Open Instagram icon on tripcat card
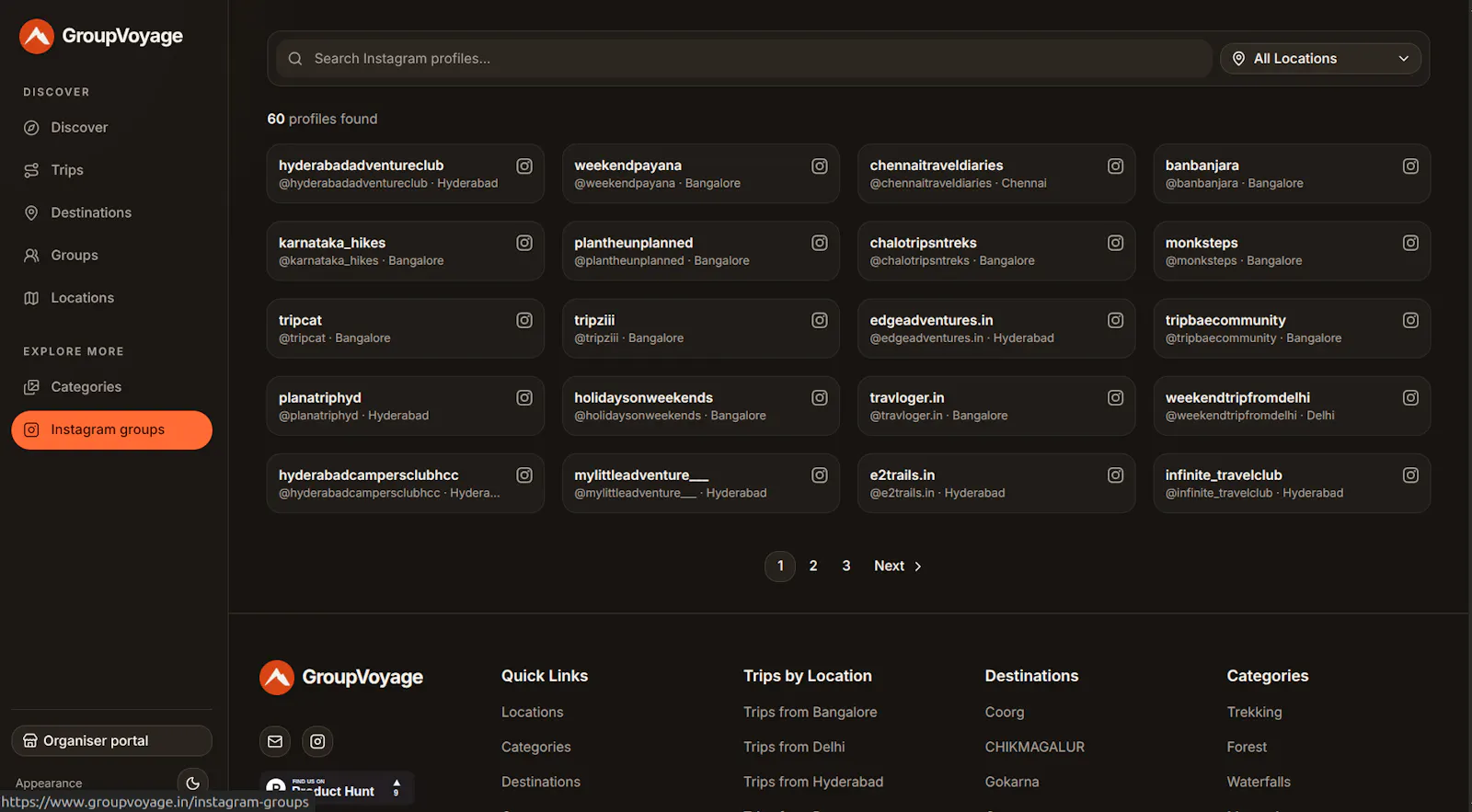Screen dimensions: 1472x812 coord(524,320)
